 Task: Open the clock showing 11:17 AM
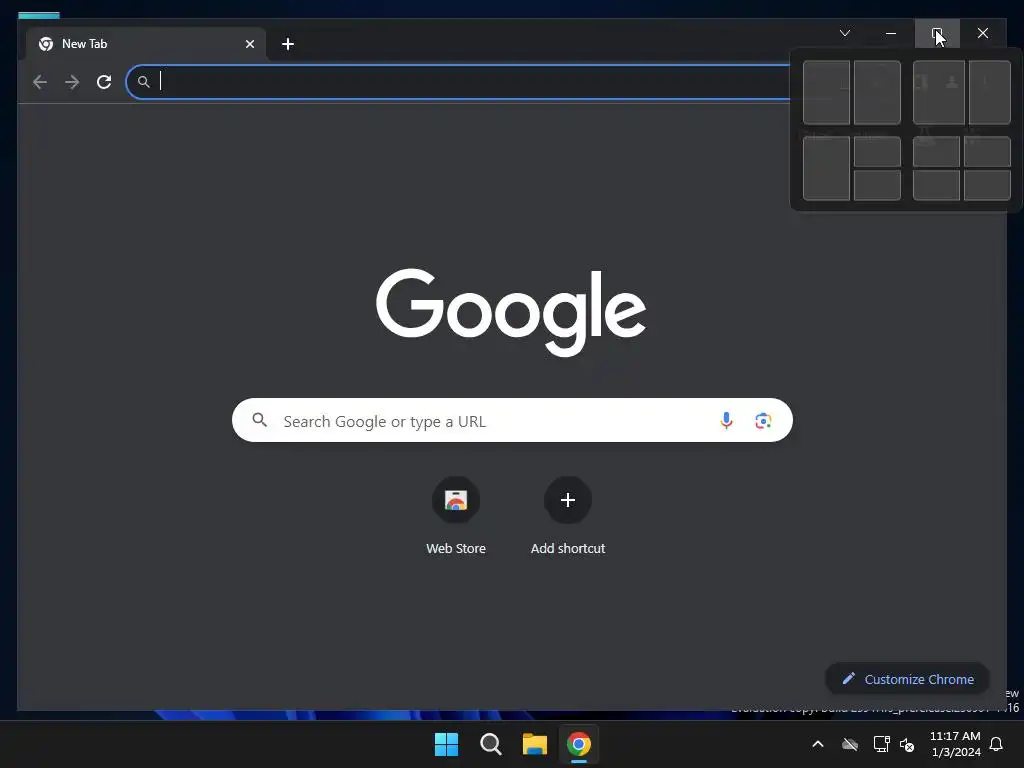(955, 744)
